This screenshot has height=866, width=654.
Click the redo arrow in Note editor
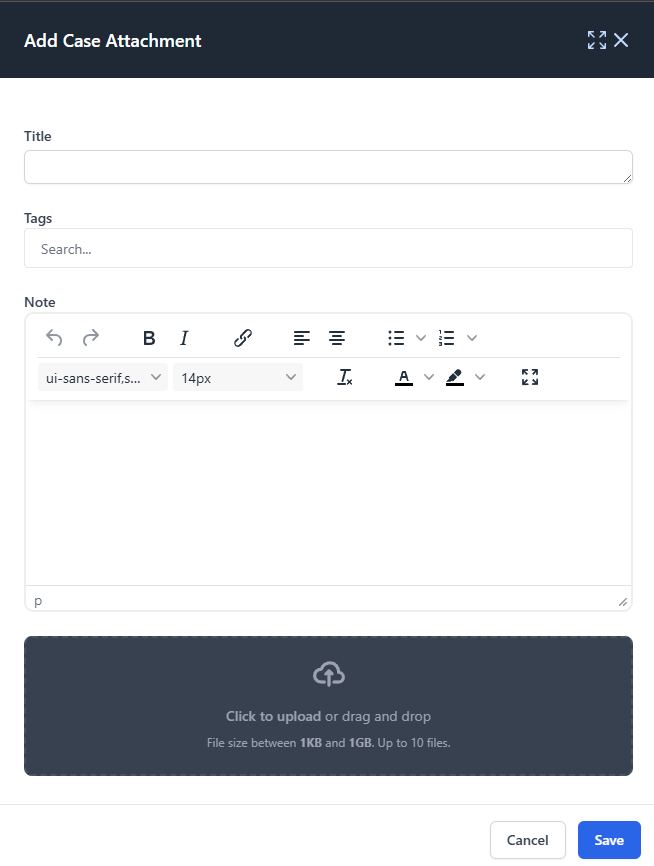(91, 337)
